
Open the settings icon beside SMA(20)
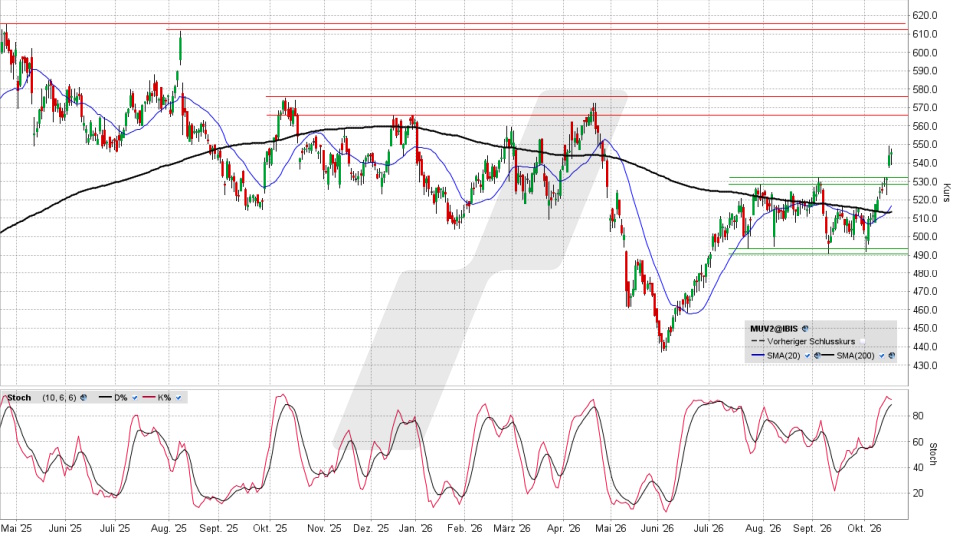(817, 356)
